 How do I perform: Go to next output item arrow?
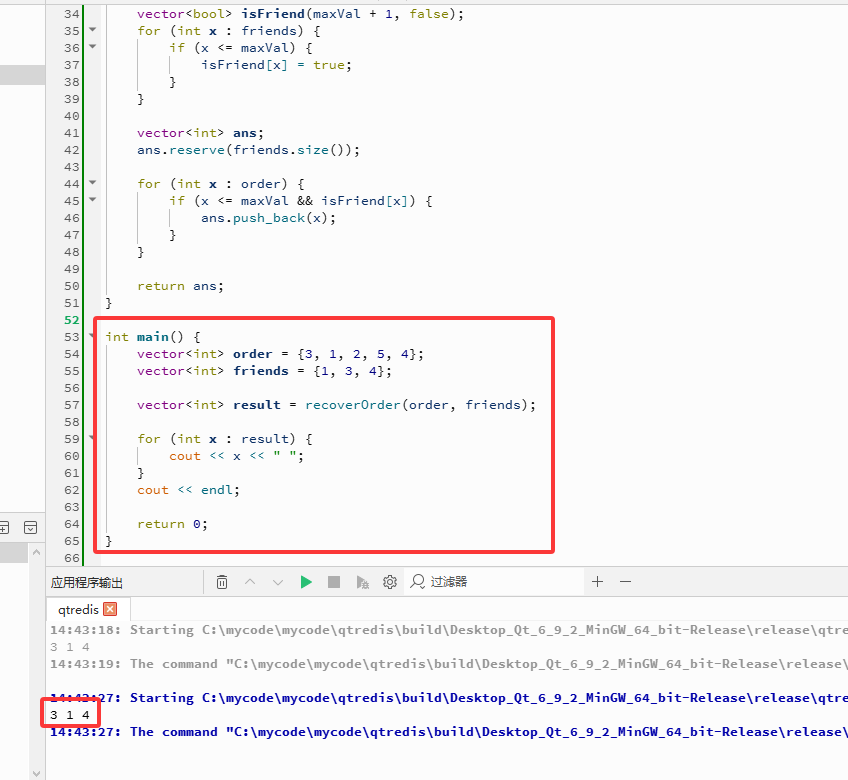[278, 583]
